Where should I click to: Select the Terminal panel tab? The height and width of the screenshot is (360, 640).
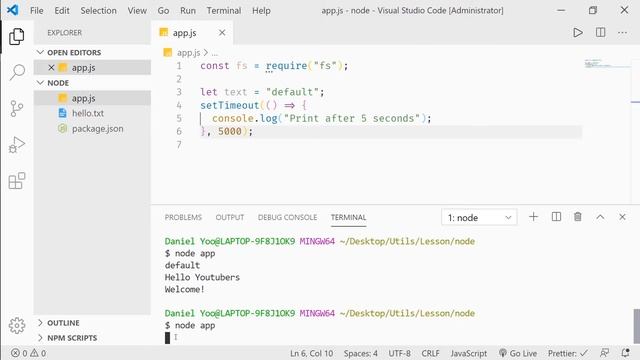348,217
